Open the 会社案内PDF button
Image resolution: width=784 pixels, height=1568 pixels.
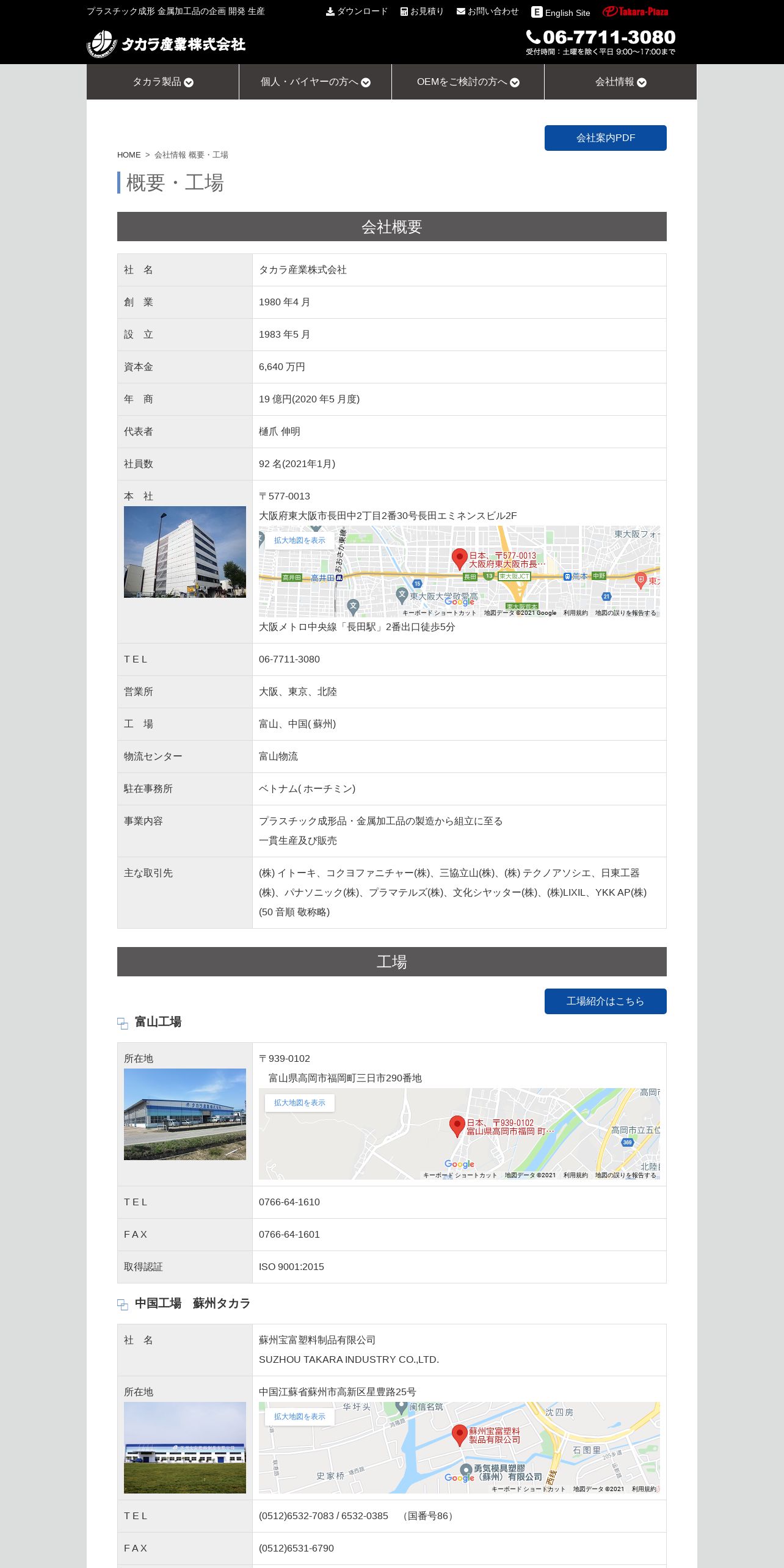tap(606, 138)
